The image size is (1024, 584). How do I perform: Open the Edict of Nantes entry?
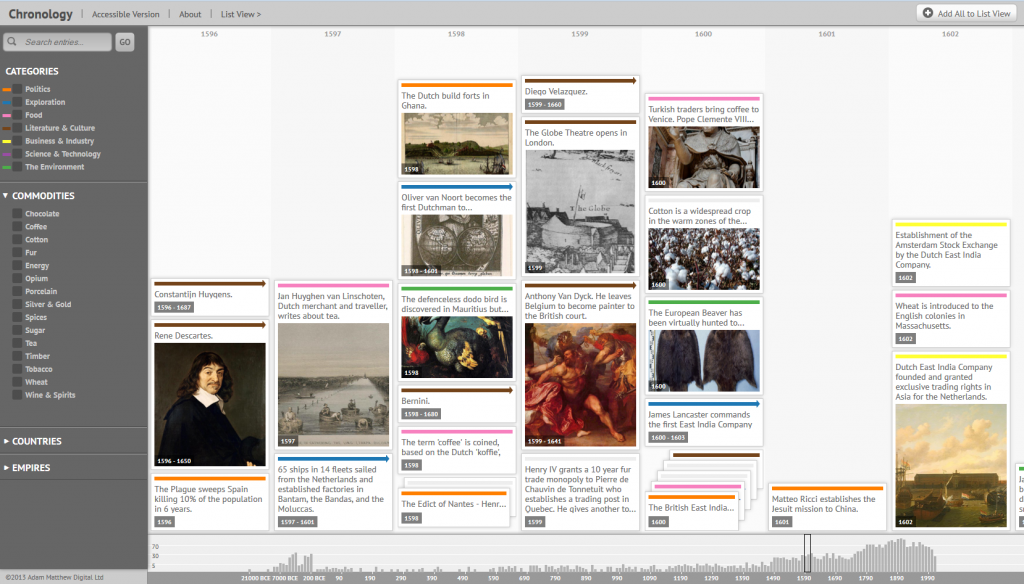pyautogui.click(x=455, y=508)
